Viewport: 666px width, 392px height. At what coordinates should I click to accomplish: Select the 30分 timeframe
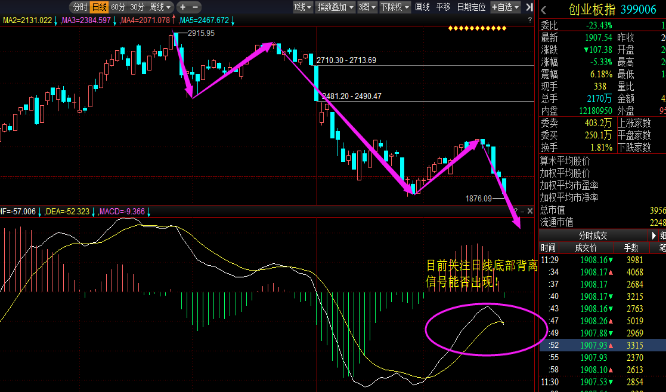137,7
